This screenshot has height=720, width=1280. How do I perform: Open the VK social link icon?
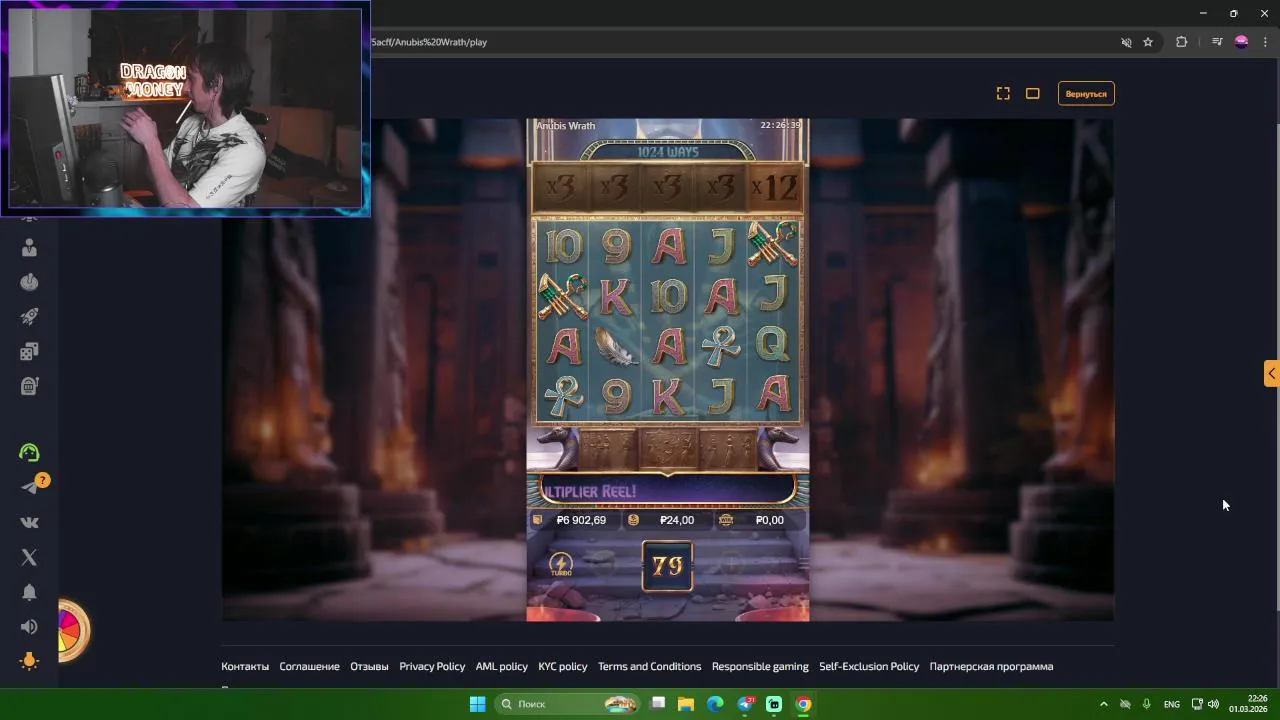(29, 522)
